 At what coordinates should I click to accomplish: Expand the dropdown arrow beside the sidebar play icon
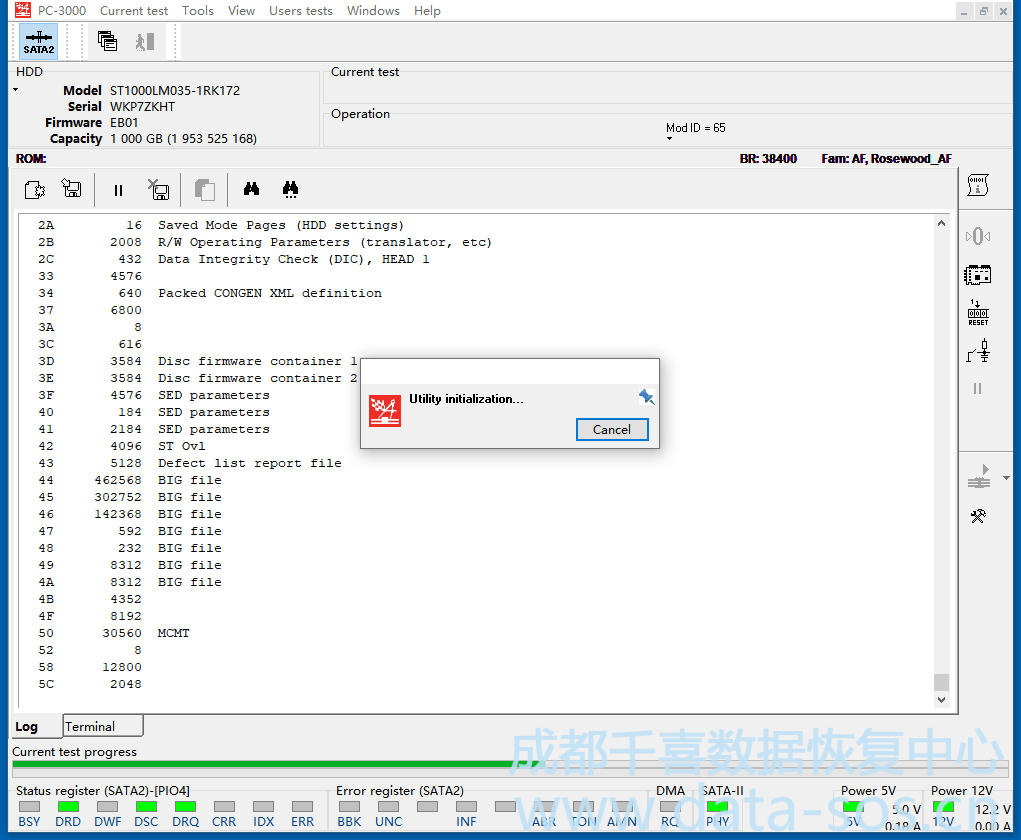(1005, 479)
